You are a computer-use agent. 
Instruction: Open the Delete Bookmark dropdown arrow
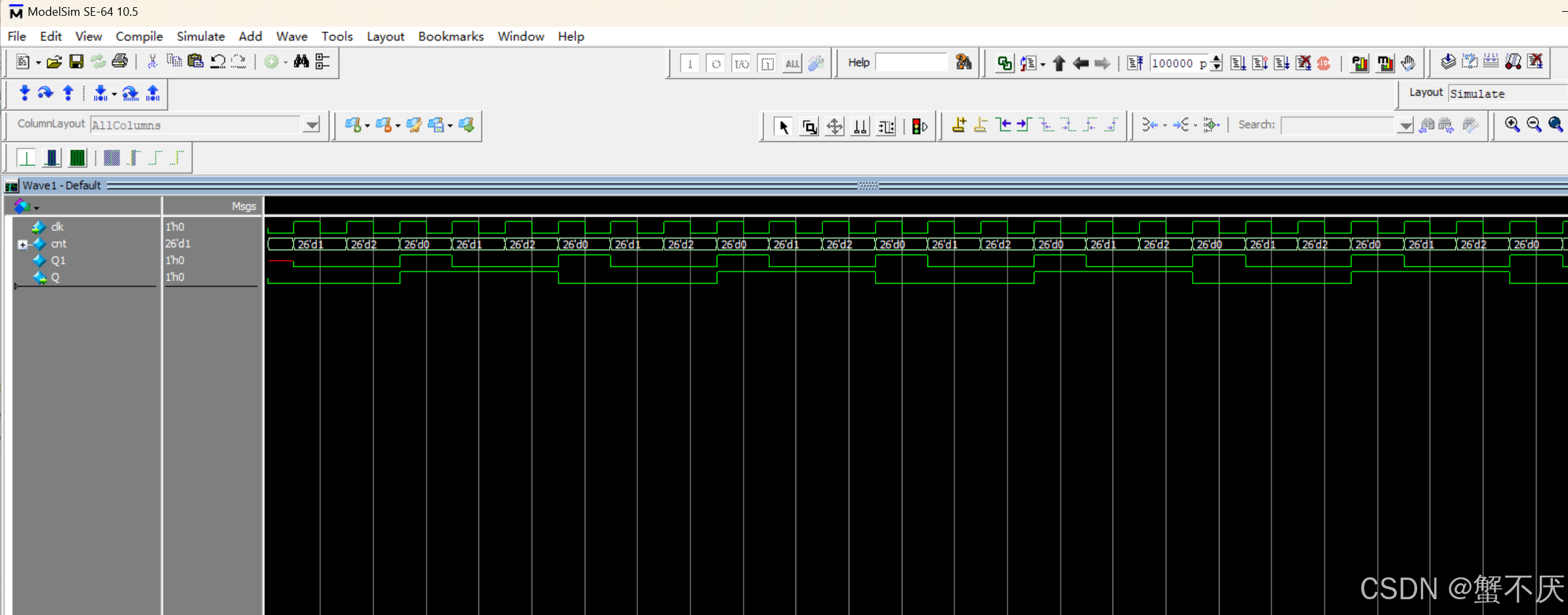pos(398,126)
